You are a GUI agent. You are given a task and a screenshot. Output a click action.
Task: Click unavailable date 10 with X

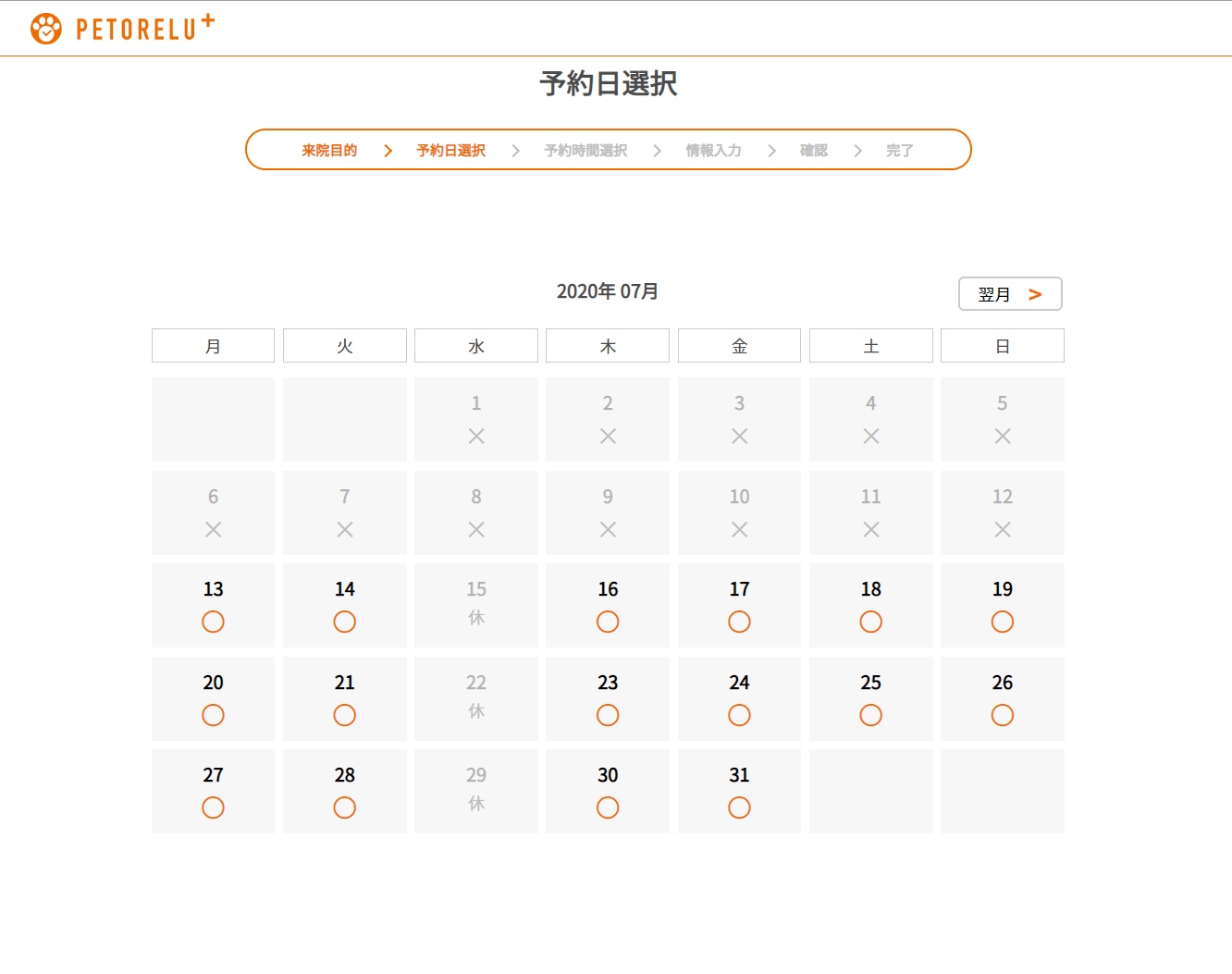pyautogui.click(x=739, y=512)
